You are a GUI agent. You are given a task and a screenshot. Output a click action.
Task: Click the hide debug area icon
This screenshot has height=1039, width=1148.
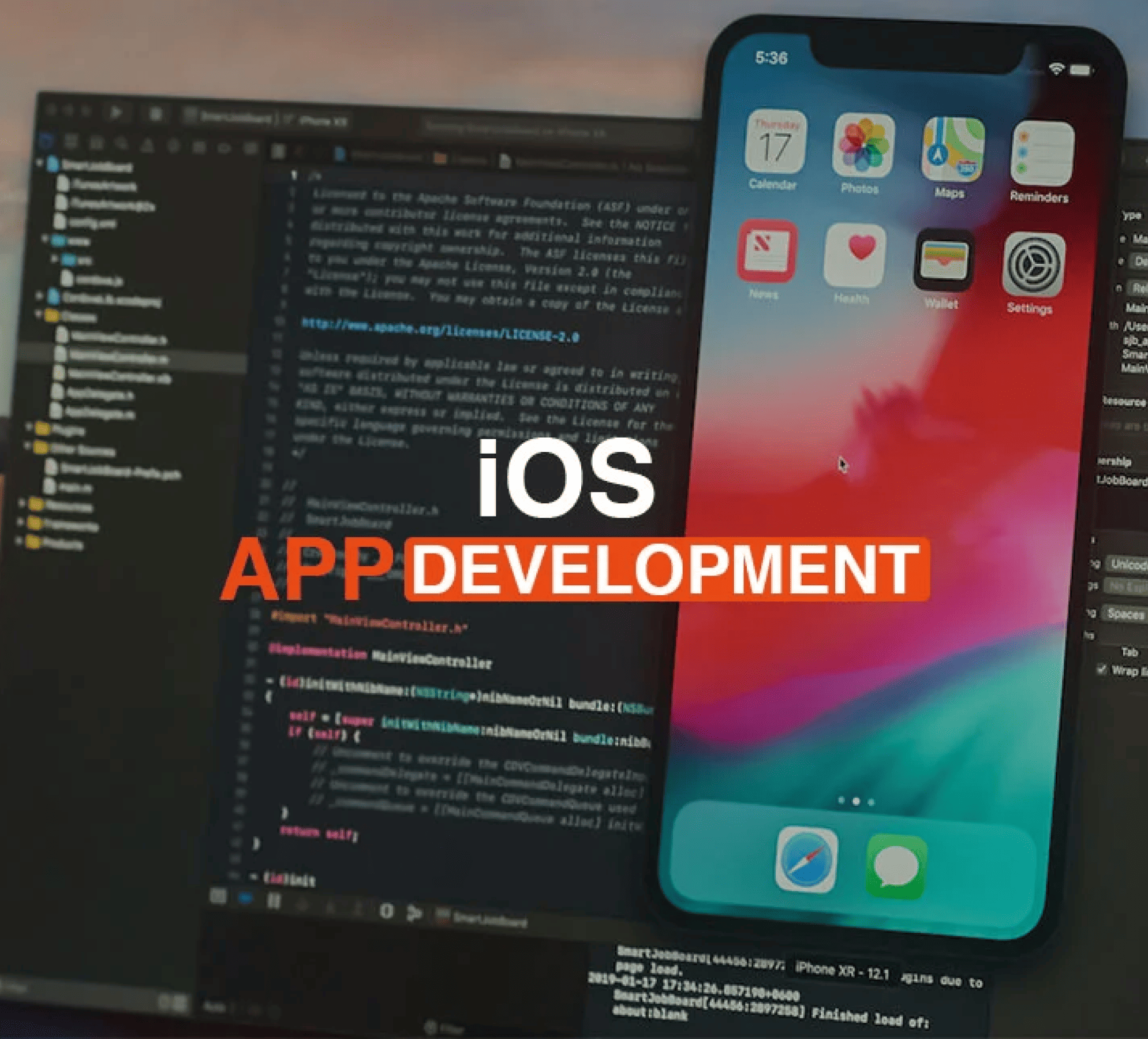click(218, 896)
